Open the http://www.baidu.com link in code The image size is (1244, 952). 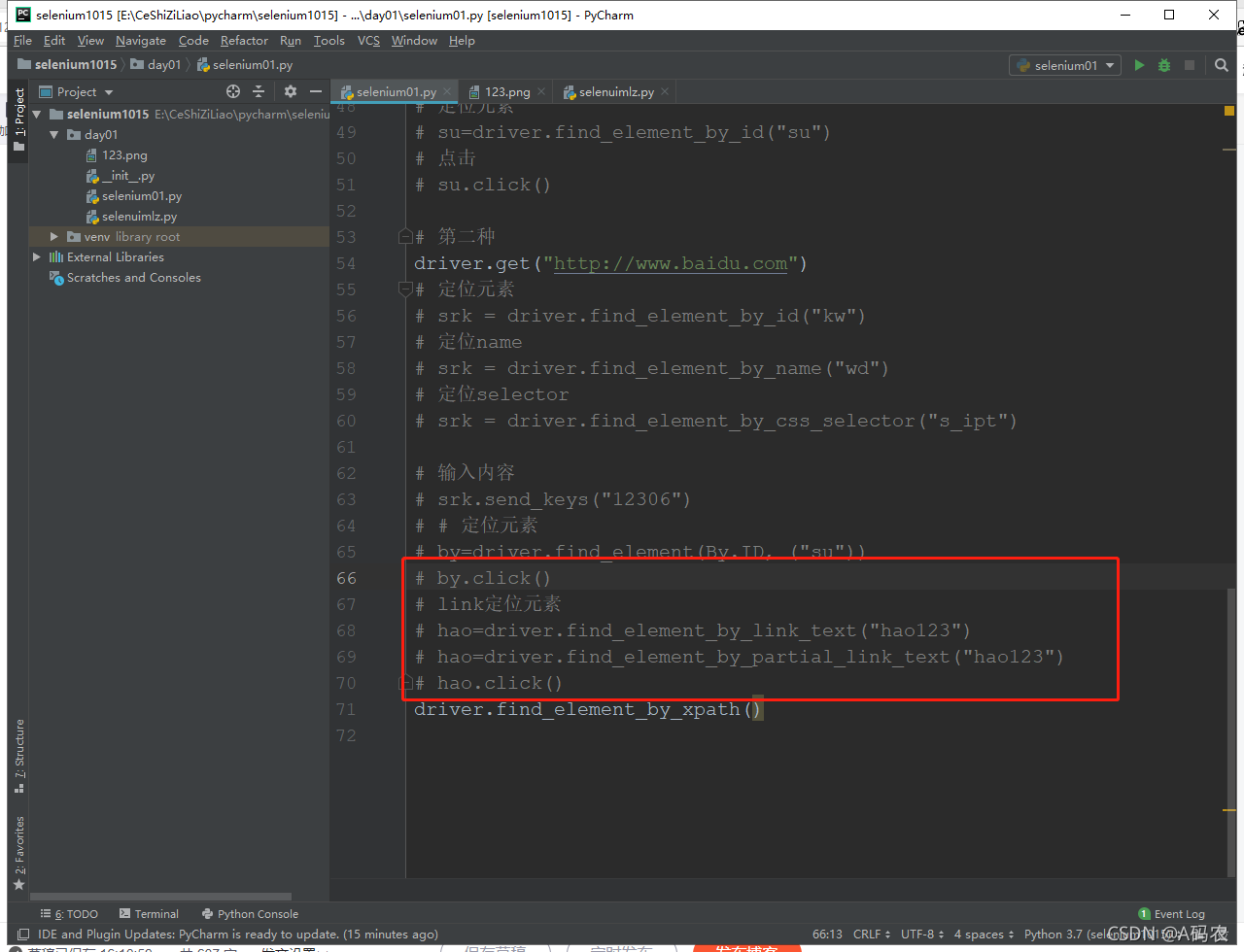coord(671,263)
